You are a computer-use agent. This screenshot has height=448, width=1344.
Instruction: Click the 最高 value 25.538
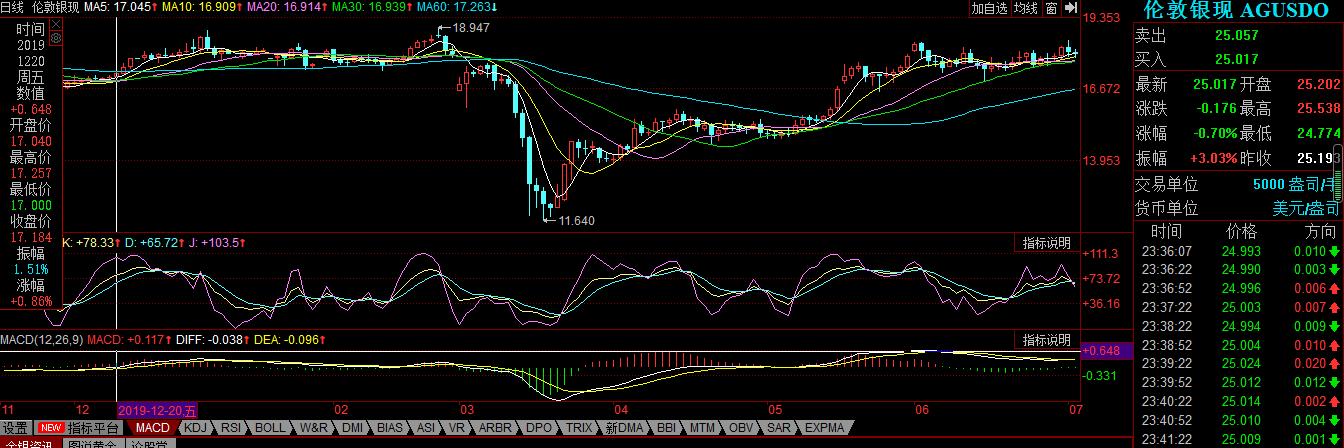(x=1318, y=109)
